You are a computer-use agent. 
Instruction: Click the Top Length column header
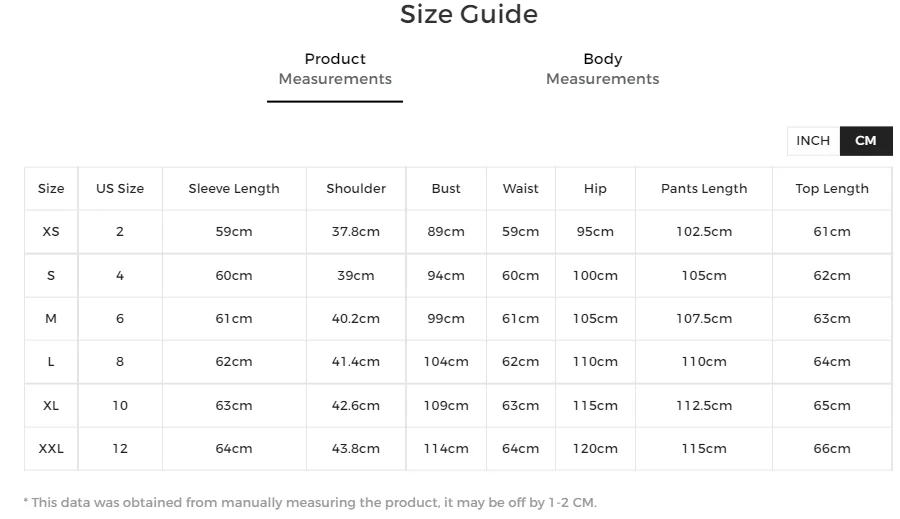832,189
